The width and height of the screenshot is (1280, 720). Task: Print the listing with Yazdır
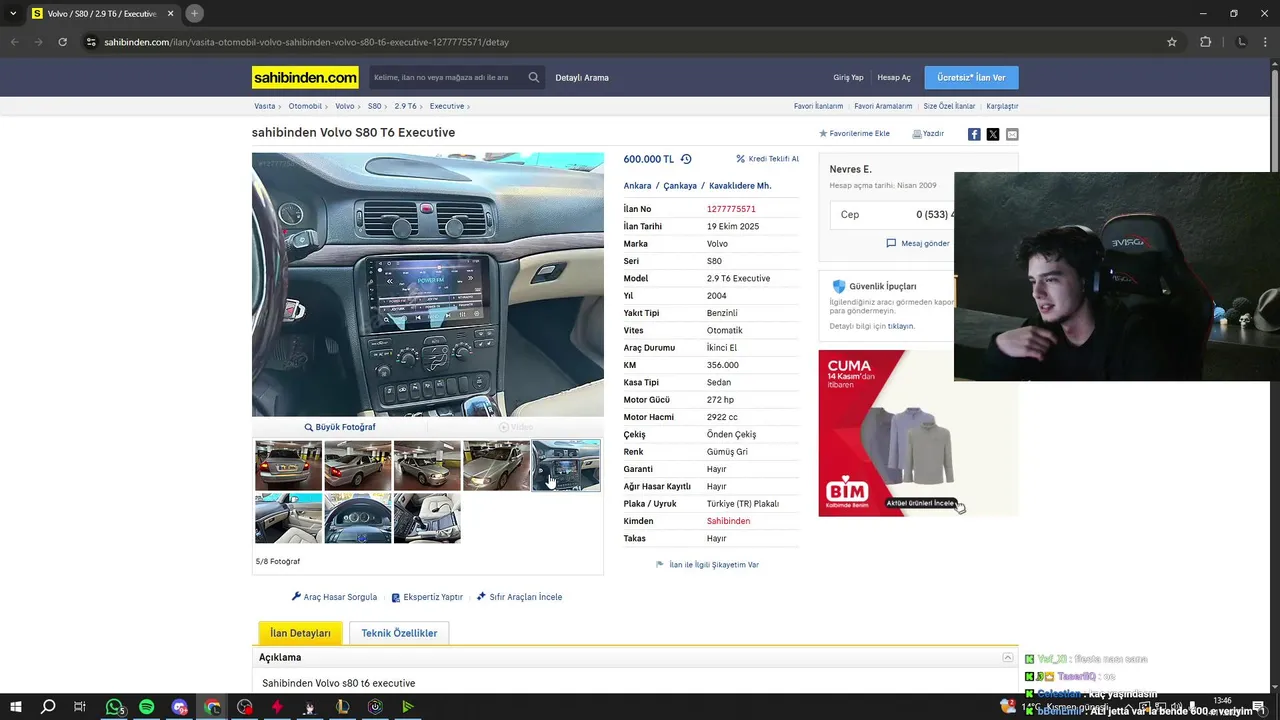[x=928, y=133]
